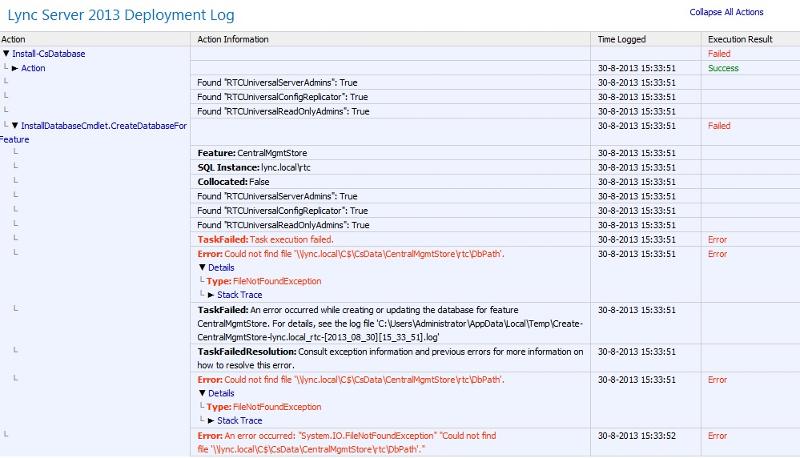Click the TaskFailed CentralMgmtStore log file message
This screenshot has height=458, width=800.
390,323
